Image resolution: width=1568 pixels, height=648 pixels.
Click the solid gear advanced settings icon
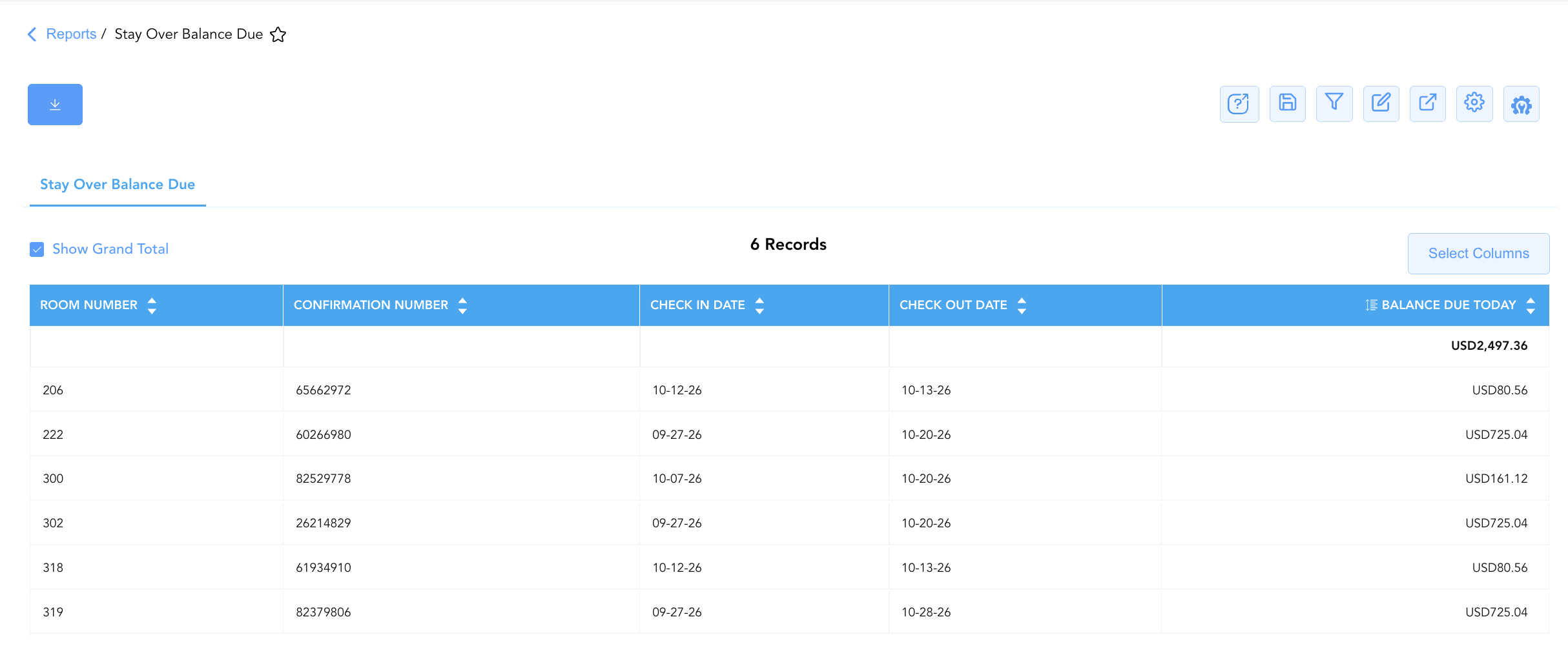point(1521,104)
